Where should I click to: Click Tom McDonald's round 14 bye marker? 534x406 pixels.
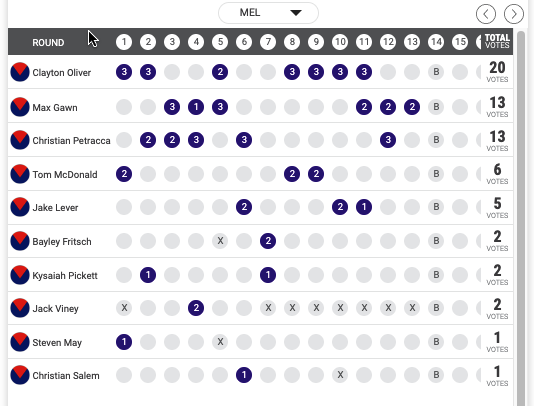(436, 174)
